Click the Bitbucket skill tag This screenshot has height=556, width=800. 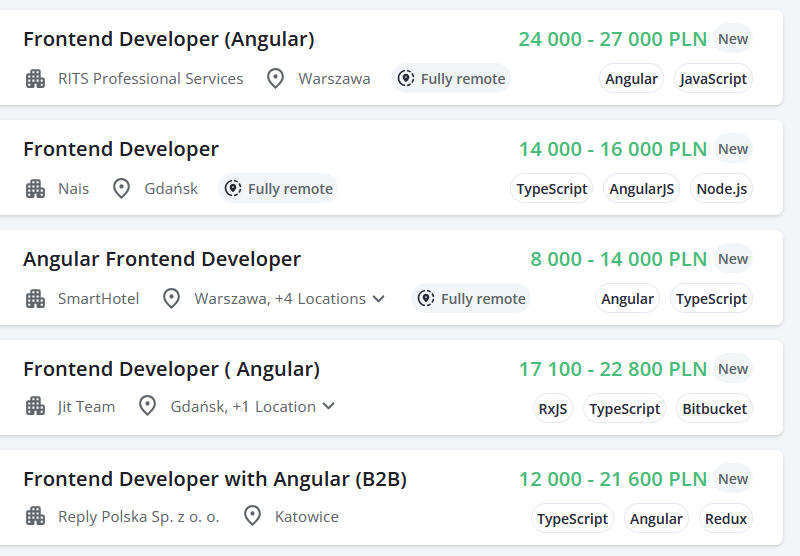tap(714, 409)
